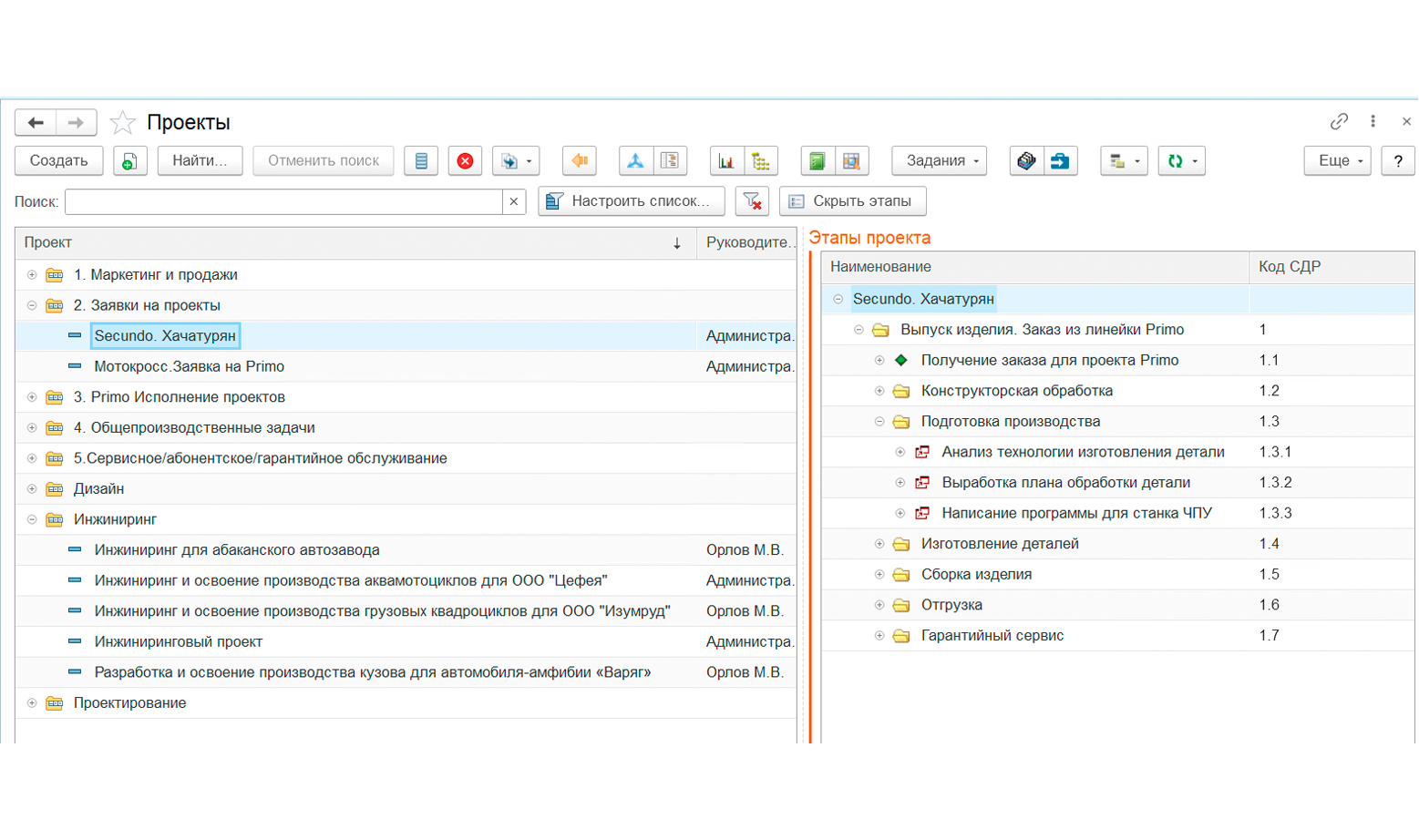Open the Еще menu

(x=1337, y=161)
